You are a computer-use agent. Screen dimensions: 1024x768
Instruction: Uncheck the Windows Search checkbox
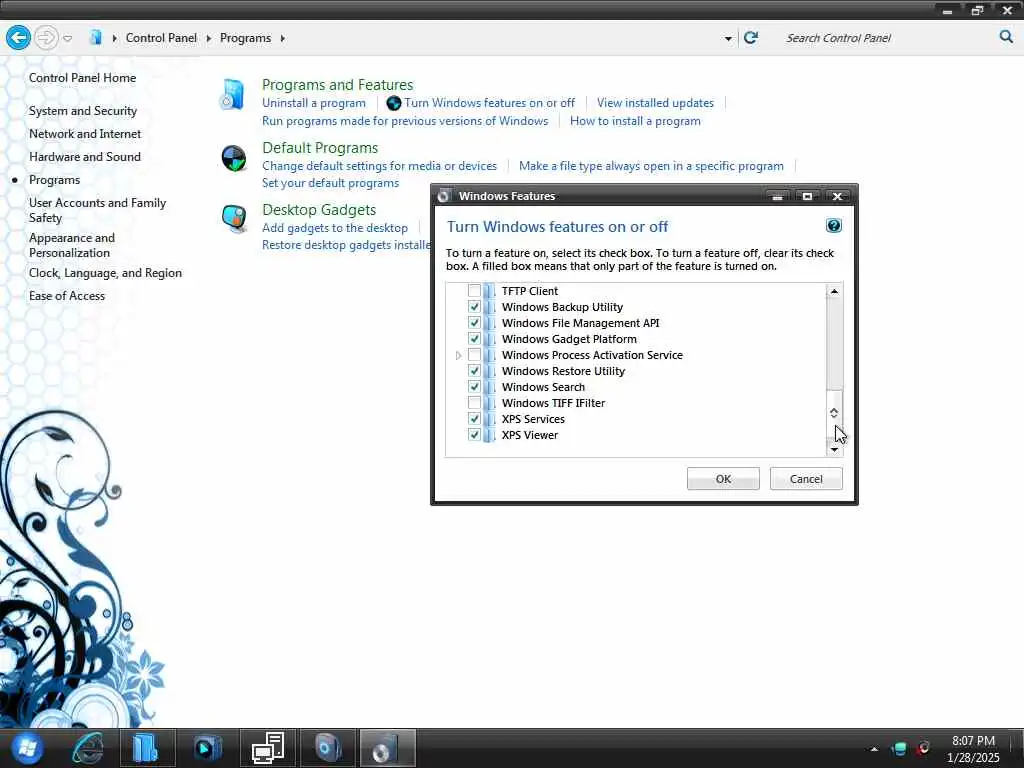(474, 387)
